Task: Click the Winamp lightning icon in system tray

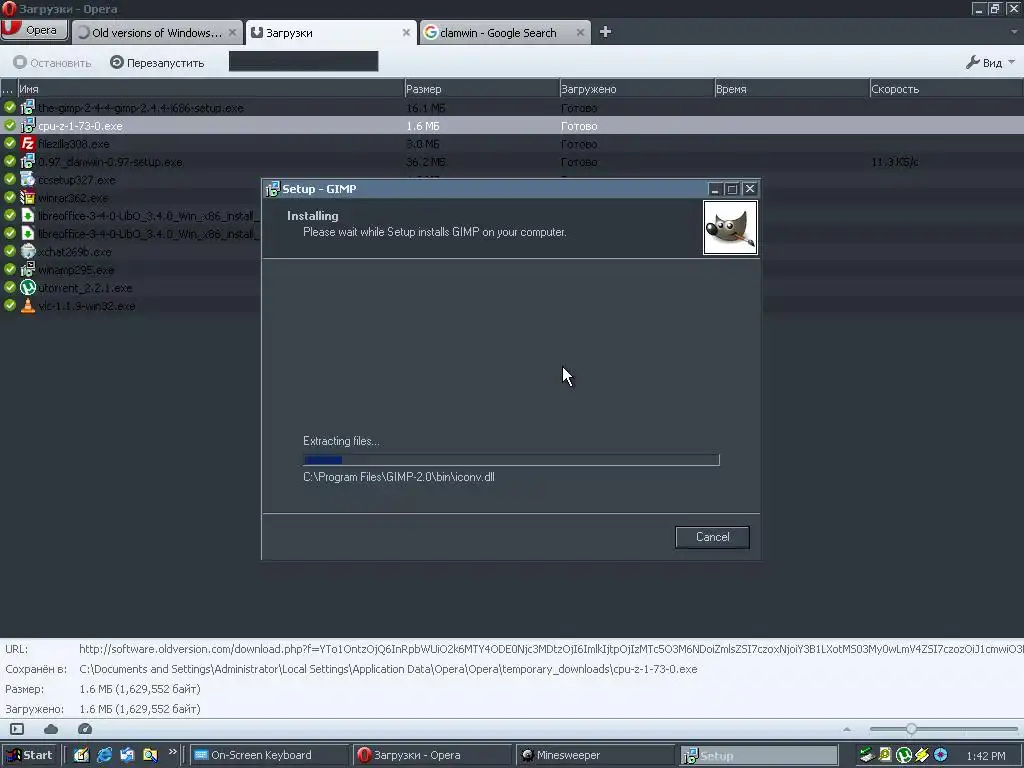Action: tap(922, 755)
